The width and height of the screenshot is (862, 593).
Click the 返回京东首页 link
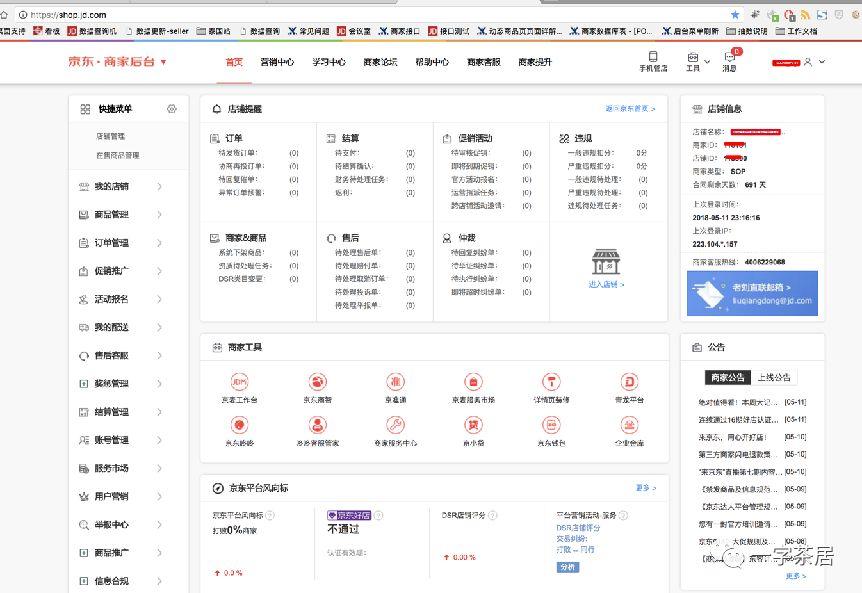tap(630, 109)
